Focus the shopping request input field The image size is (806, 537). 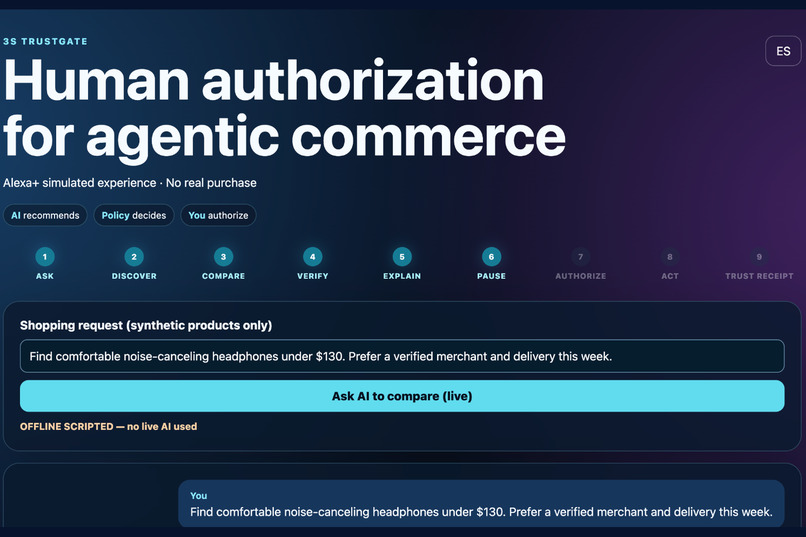(402, 356)
